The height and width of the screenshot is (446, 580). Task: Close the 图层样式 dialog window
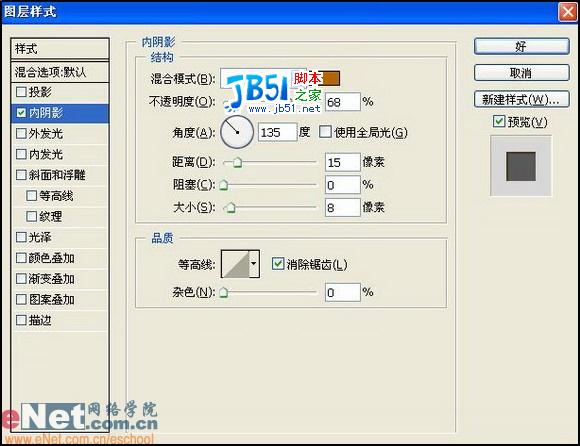[x=567, y=12]
